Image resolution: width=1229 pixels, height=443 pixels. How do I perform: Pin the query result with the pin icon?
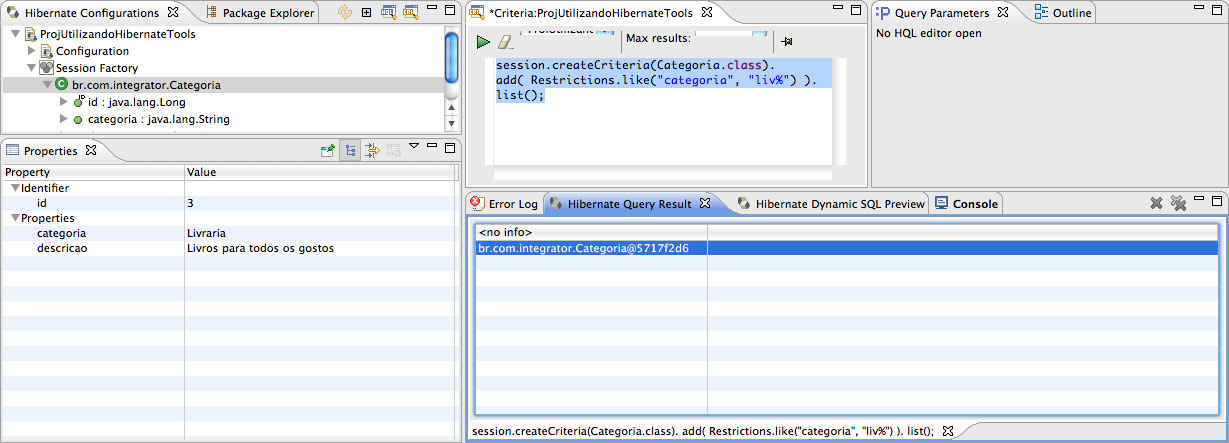point(787,41)
